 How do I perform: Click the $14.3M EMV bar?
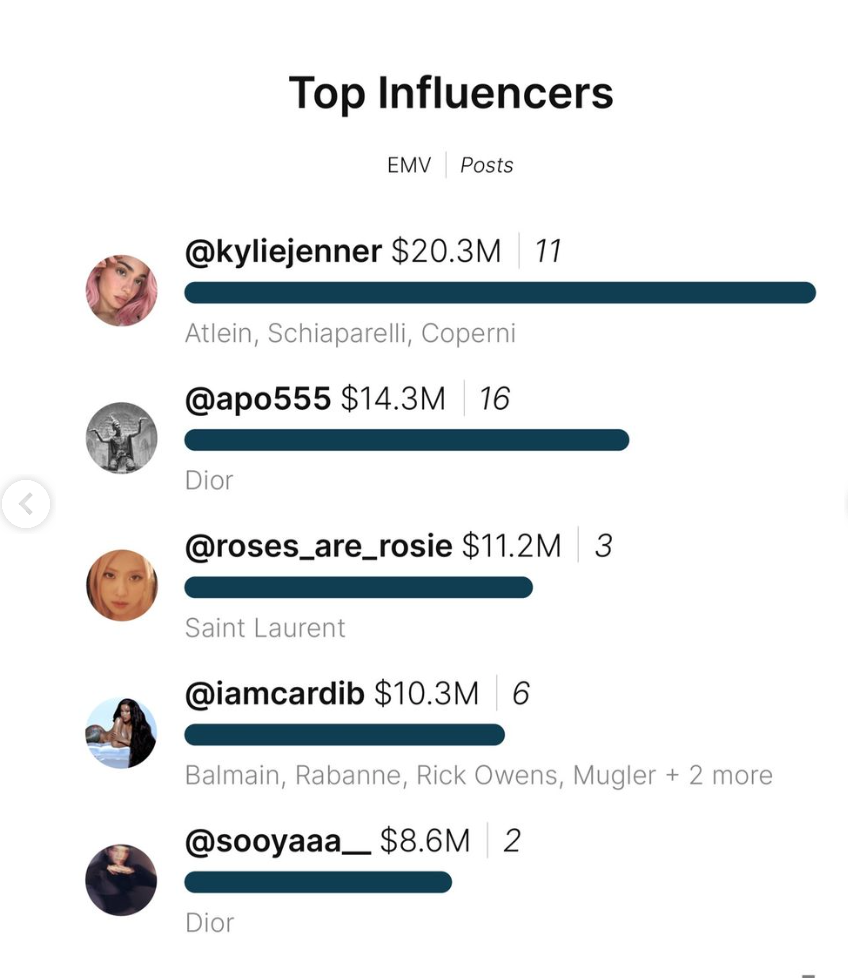pyautogui.click(x=407, y=440)
